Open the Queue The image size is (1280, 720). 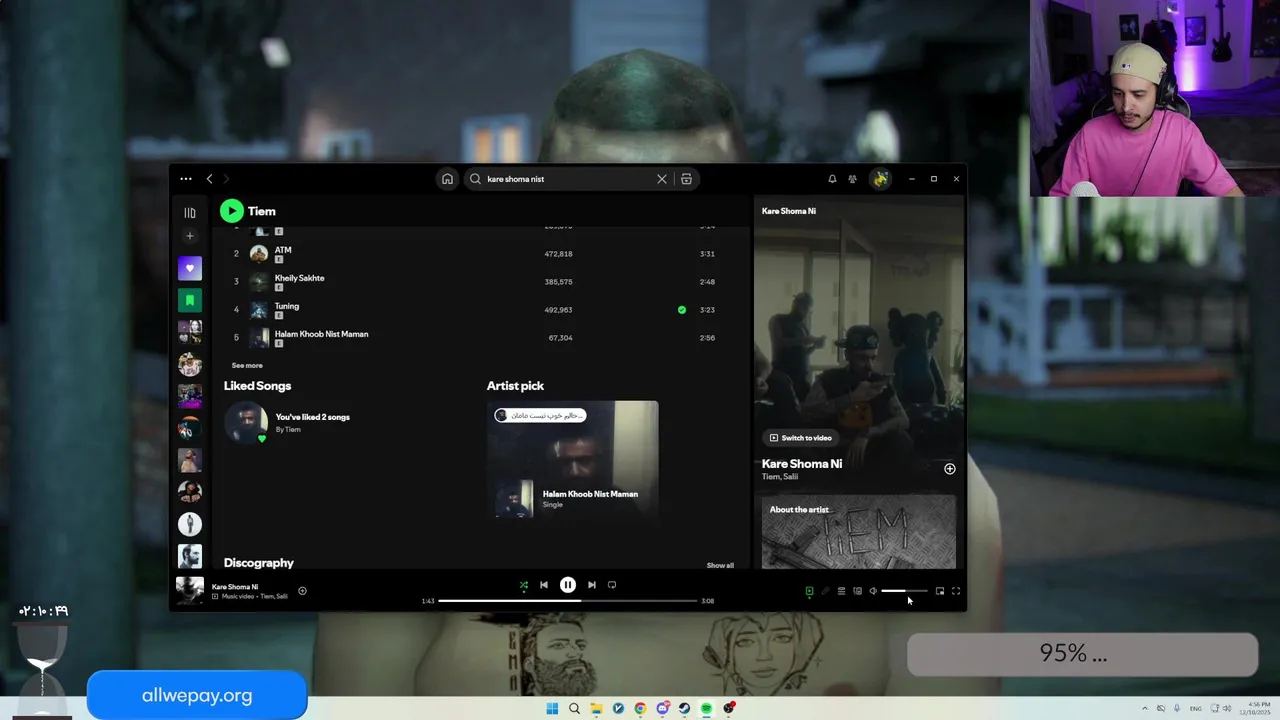(x=841, y=591)
